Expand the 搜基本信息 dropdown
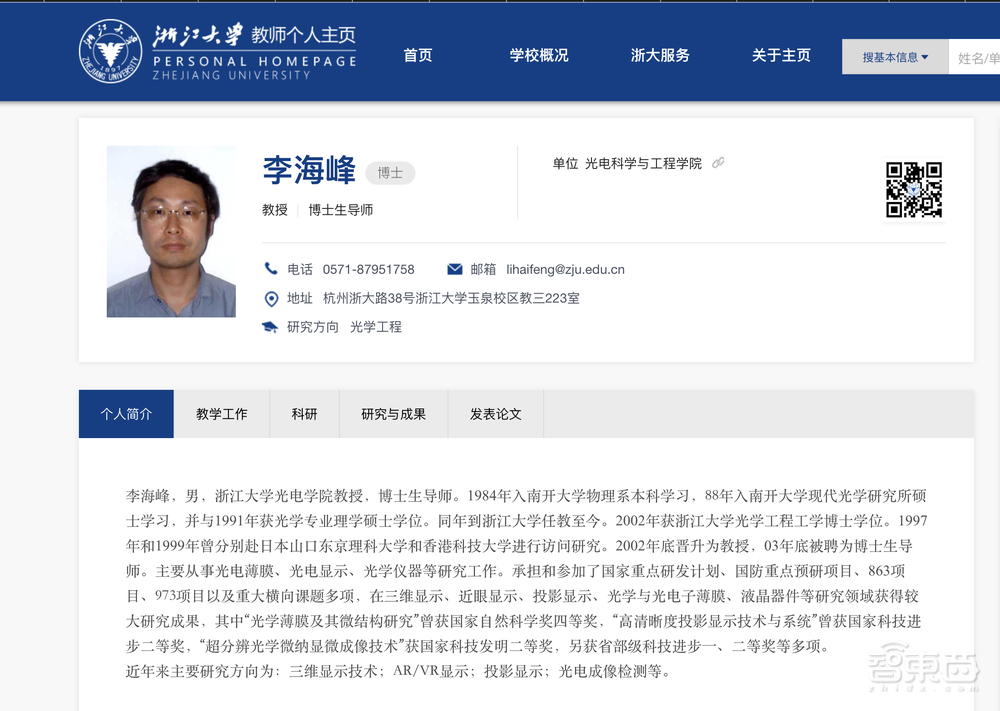The image size is (1000, 711). (x=893, y=56)
